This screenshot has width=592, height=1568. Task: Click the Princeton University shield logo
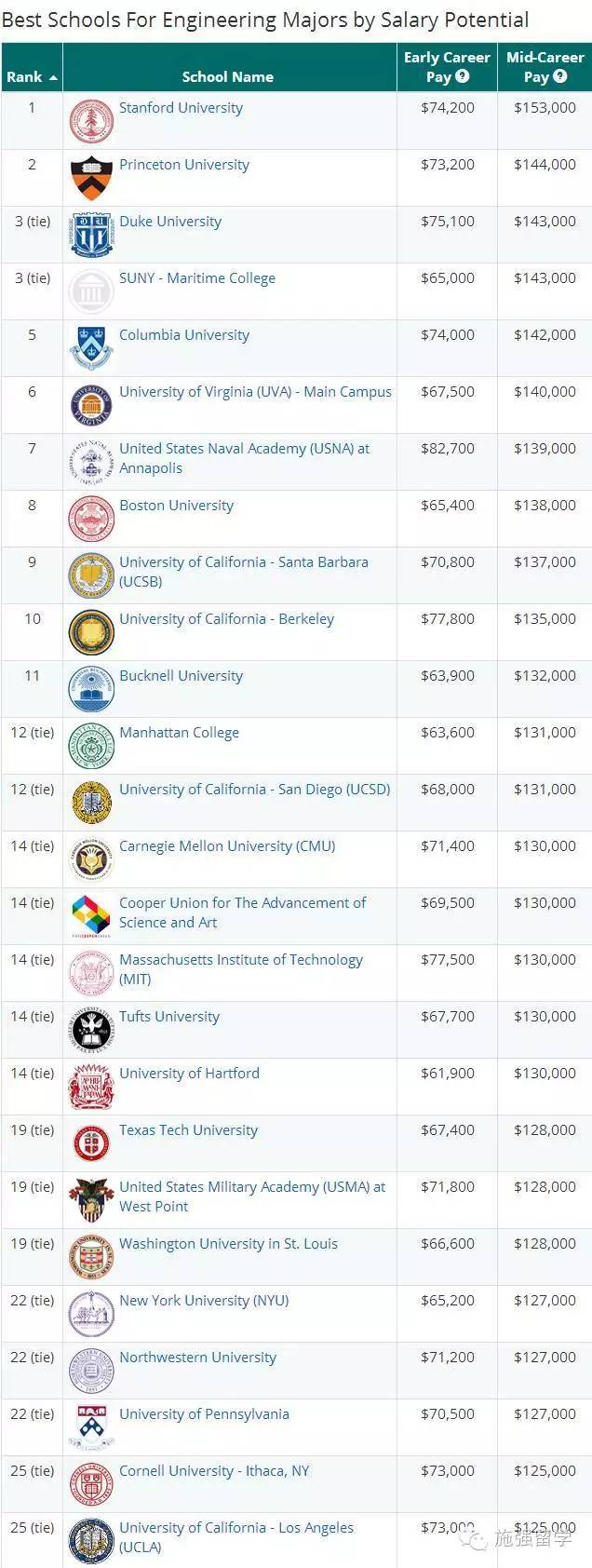coord(91,178)
